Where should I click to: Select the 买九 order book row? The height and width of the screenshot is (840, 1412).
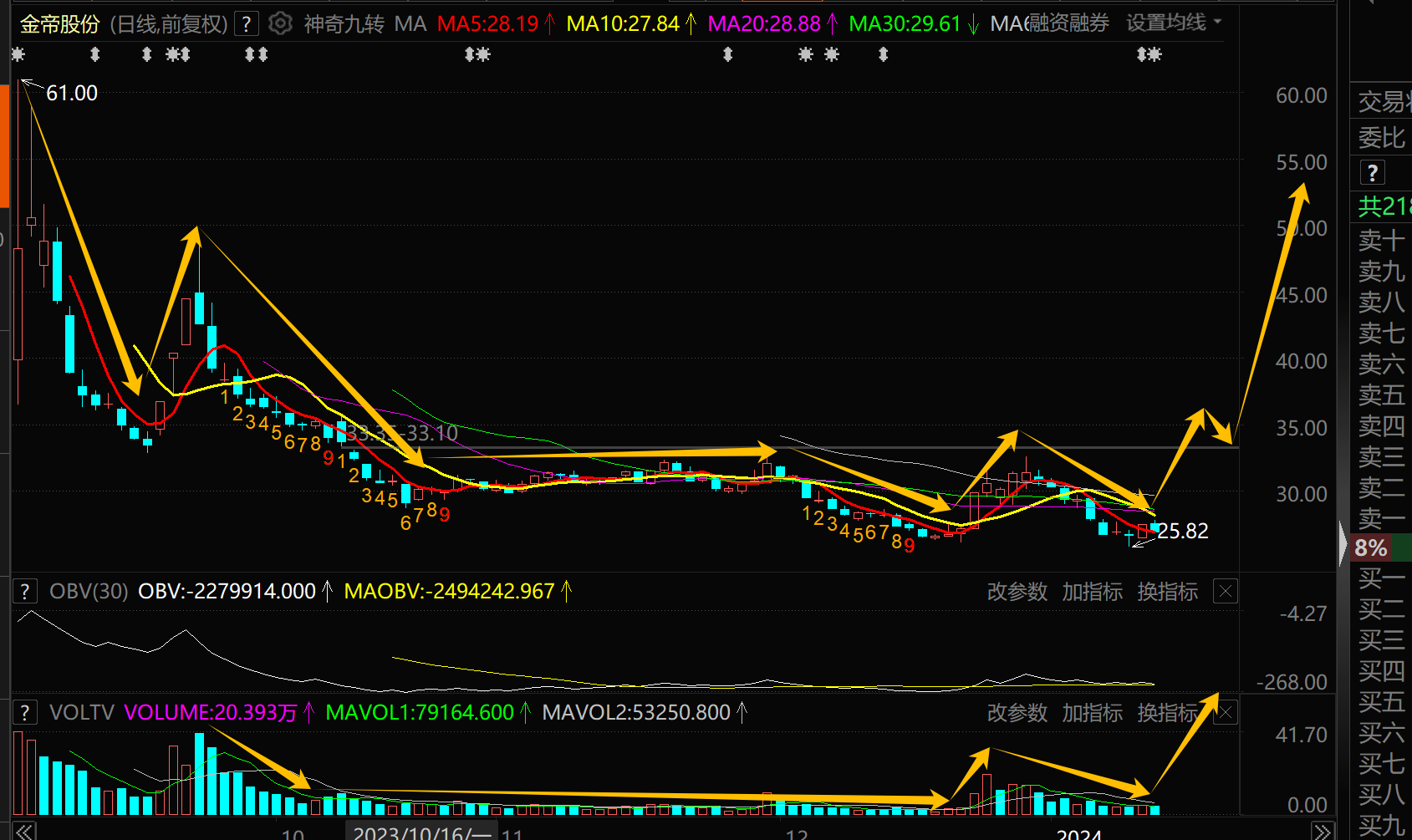click(1381, 825)
